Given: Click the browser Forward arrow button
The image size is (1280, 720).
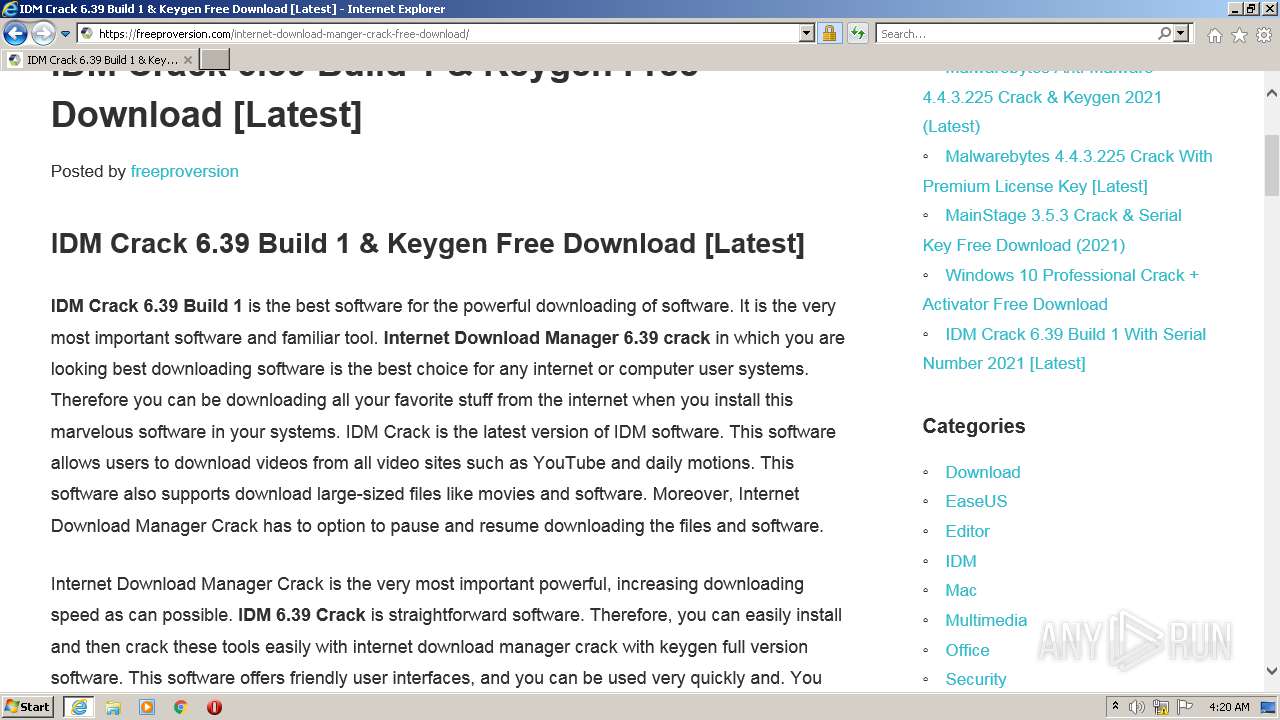Looking at the screenshot, I should coord(43,34).
